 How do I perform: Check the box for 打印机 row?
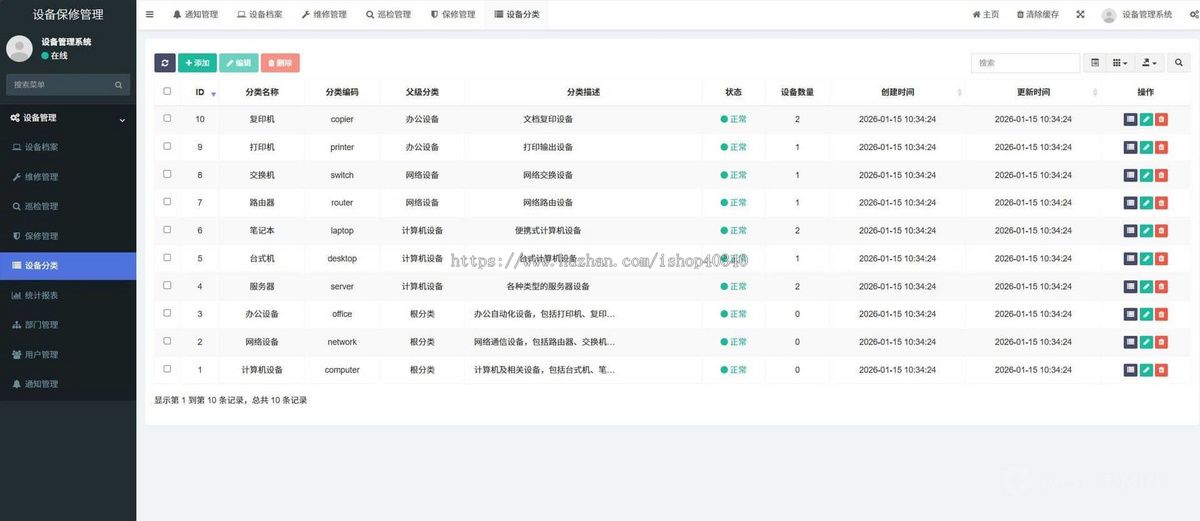coord(167,146)
